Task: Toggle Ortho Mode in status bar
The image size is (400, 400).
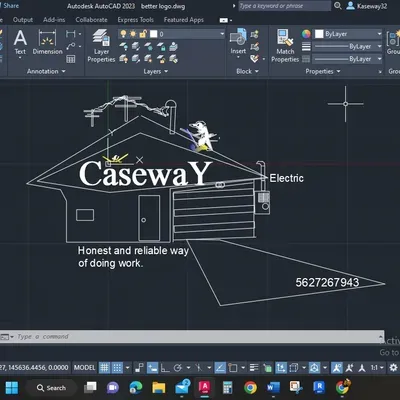Action: 165,368
